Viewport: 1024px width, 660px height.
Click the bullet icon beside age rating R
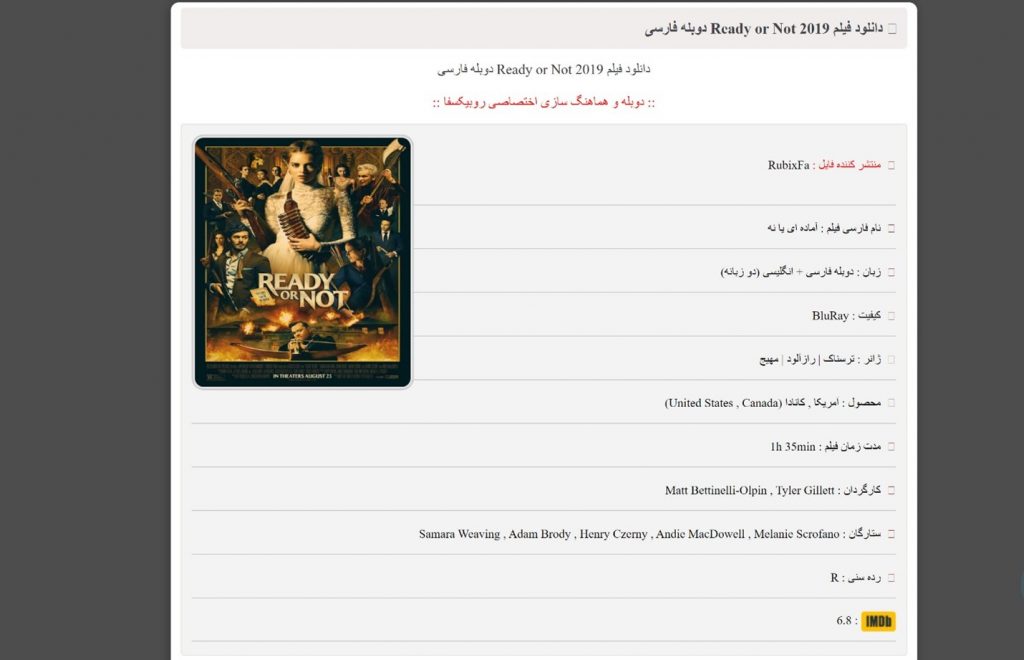coord(891,578)
